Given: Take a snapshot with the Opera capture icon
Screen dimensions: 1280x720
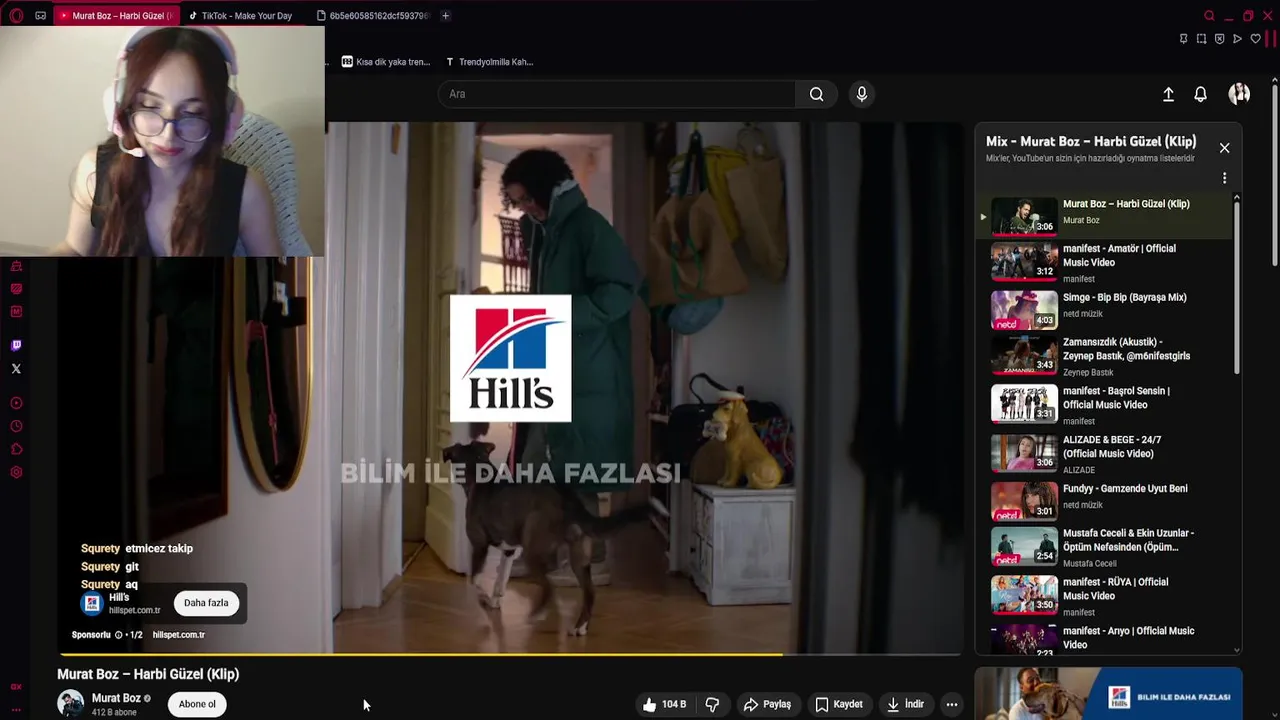Looking at the screenshot, I should 1201,39.
